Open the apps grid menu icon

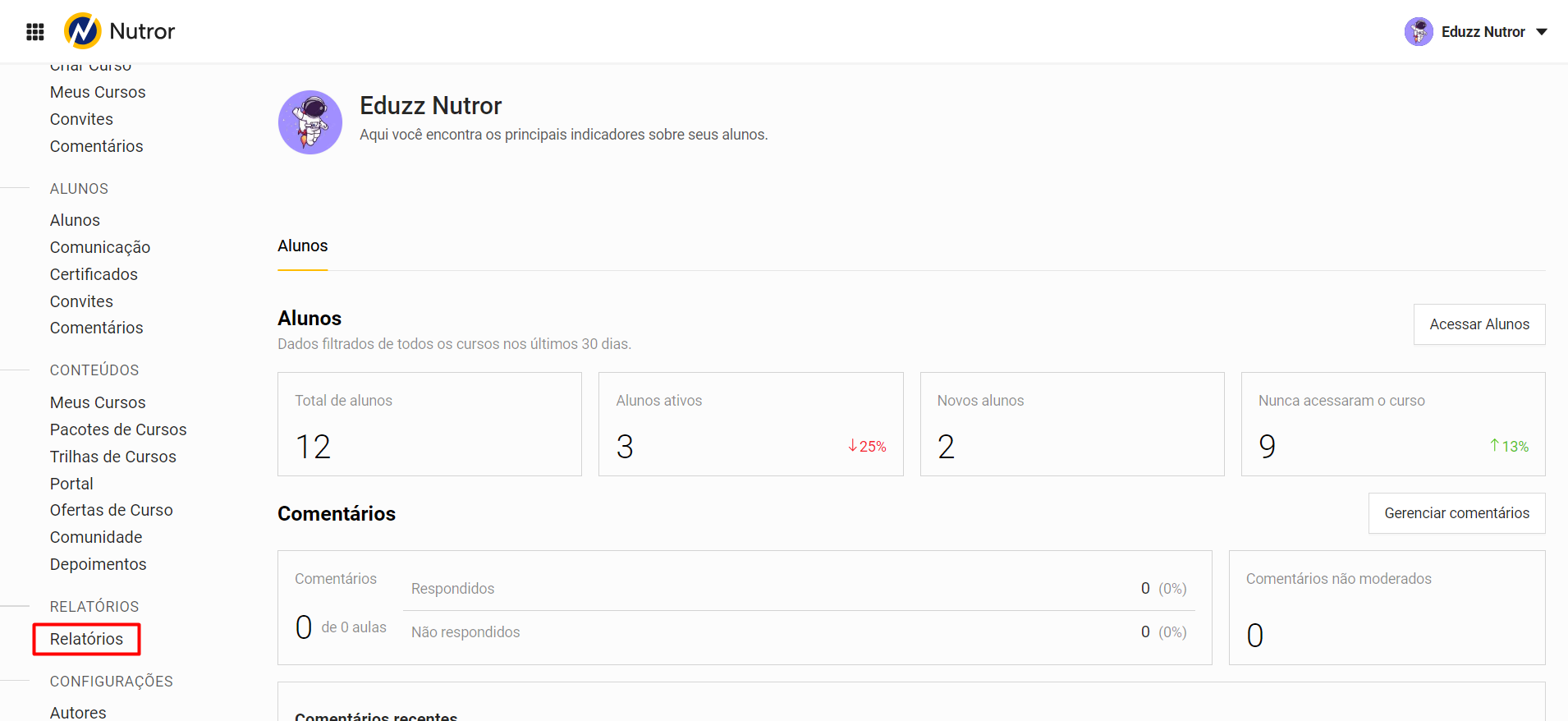[35, 32]
